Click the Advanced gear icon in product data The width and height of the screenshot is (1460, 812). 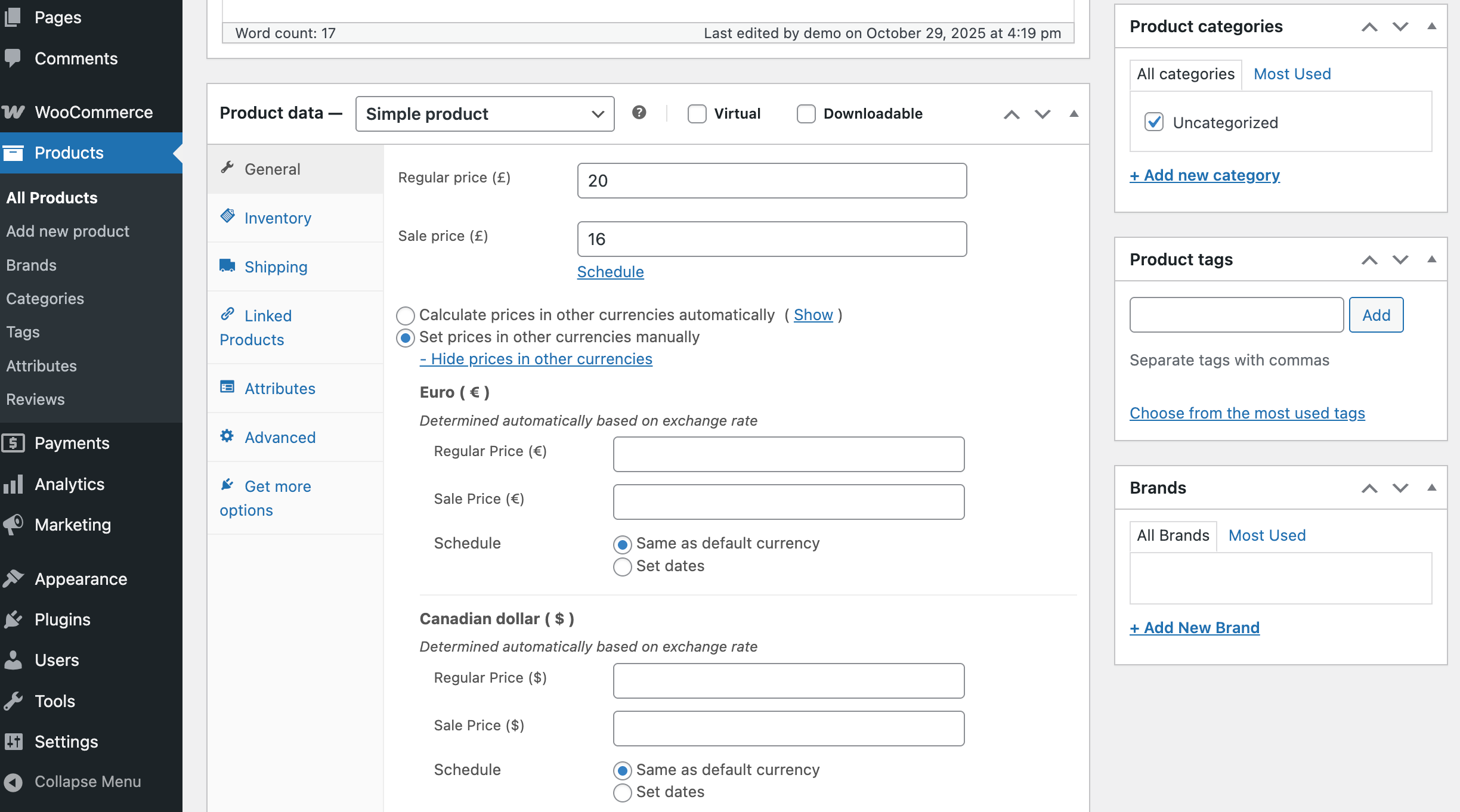227,436
